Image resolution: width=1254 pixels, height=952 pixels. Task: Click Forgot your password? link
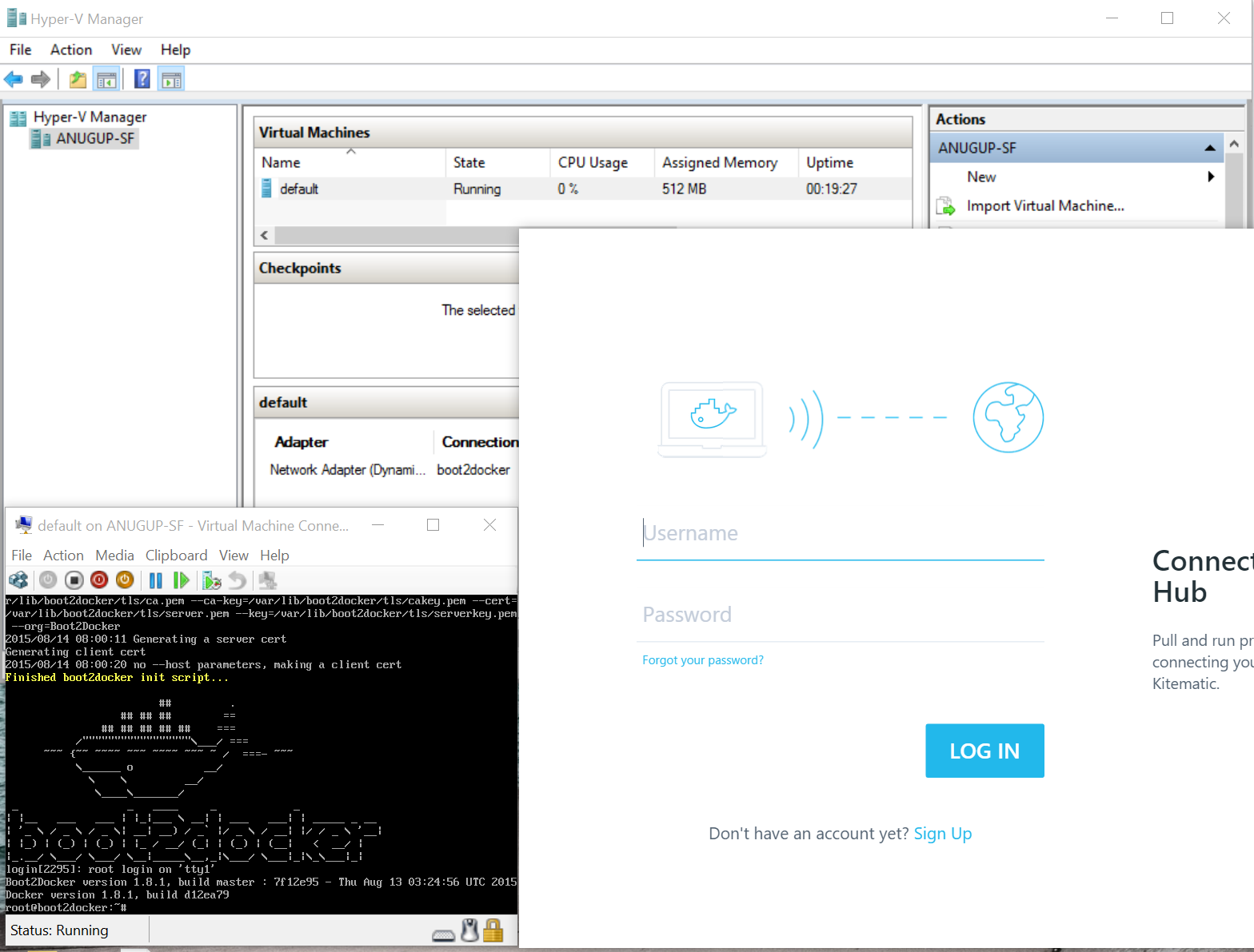[703, 660]
